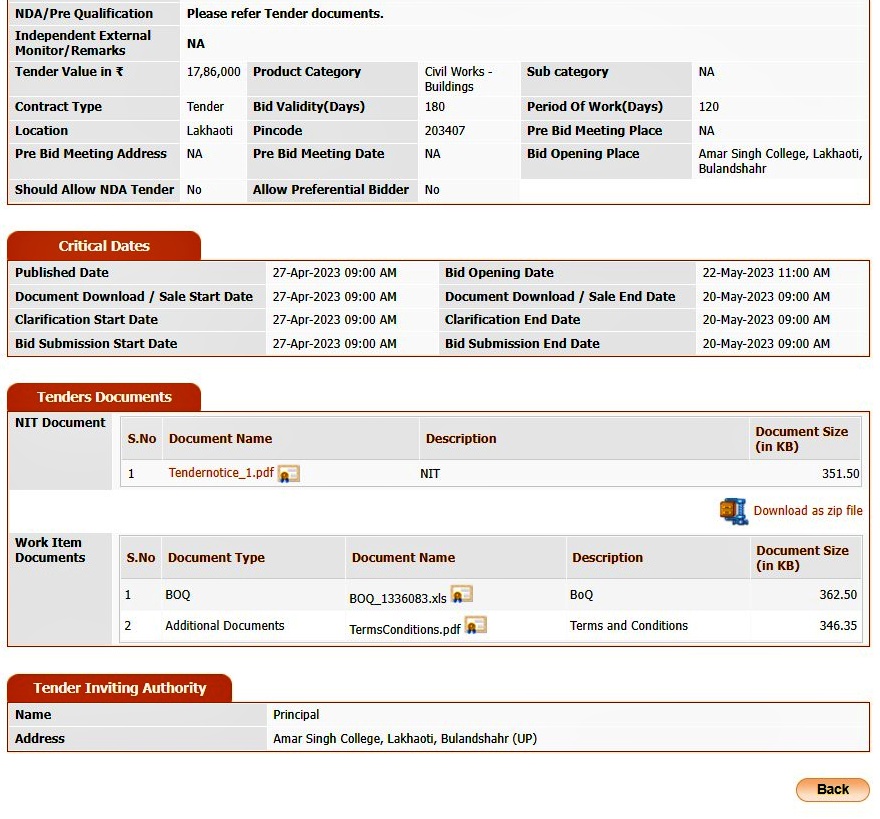The image size is (880, 819).
Task: Click the Bid Validity value 180
Action: [434, 107]
